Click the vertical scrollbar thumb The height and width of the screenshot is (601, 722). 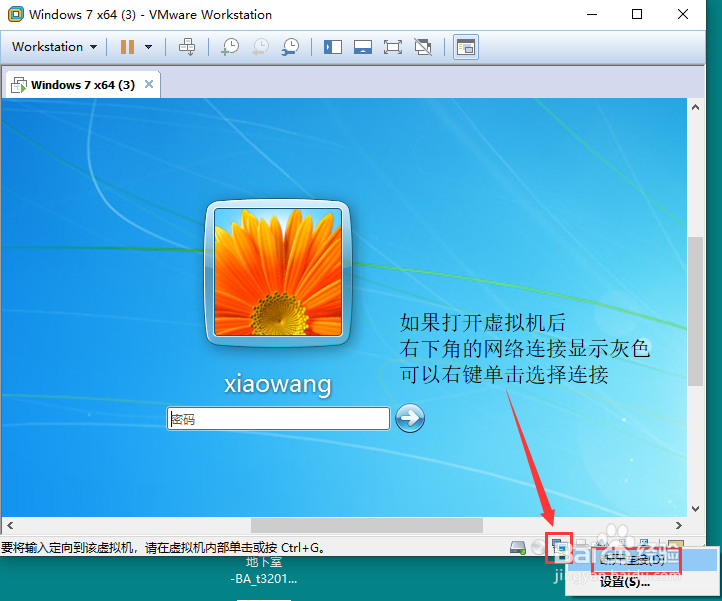tap(695, 311)
